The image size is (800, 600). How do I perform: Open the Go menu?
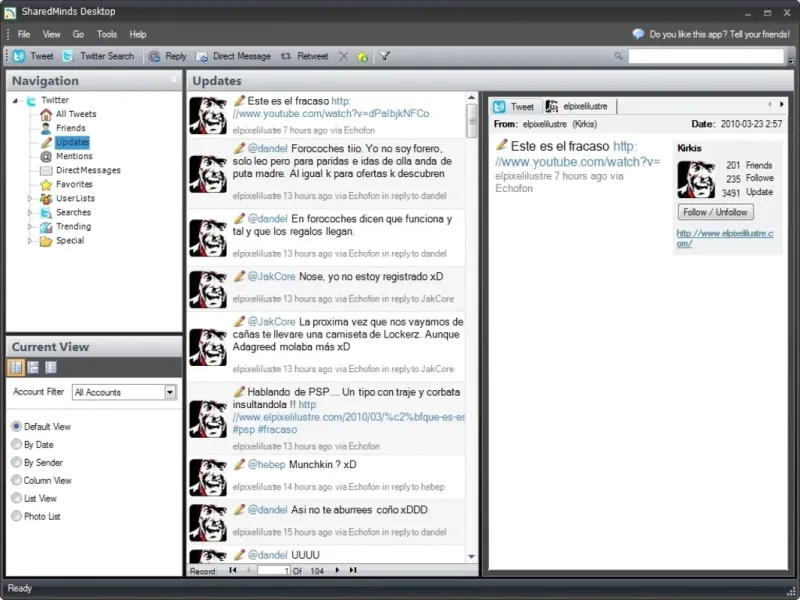point(78,34)
